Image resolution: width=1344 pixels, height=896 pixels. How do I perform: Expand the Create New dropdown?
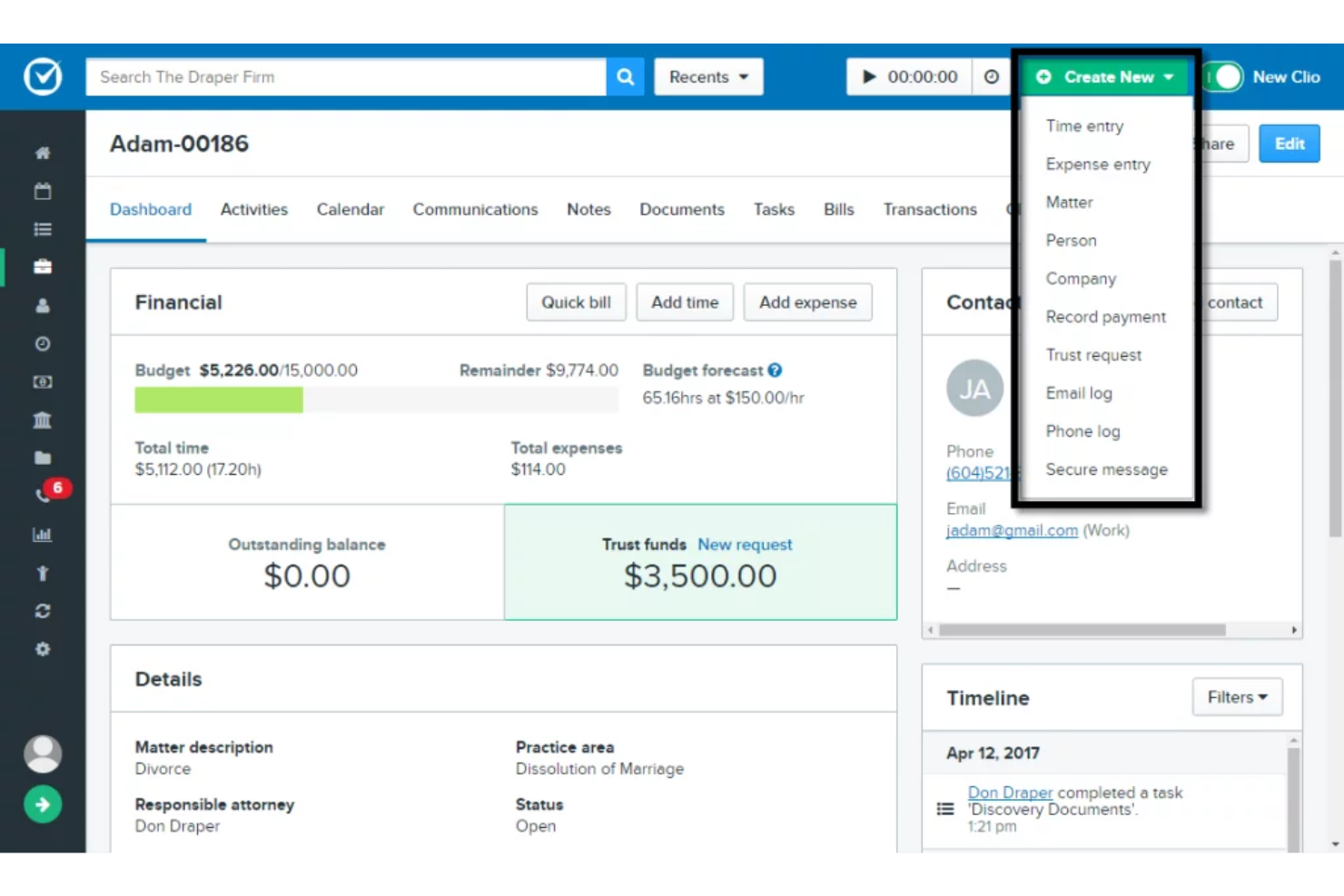[1104, 76]
